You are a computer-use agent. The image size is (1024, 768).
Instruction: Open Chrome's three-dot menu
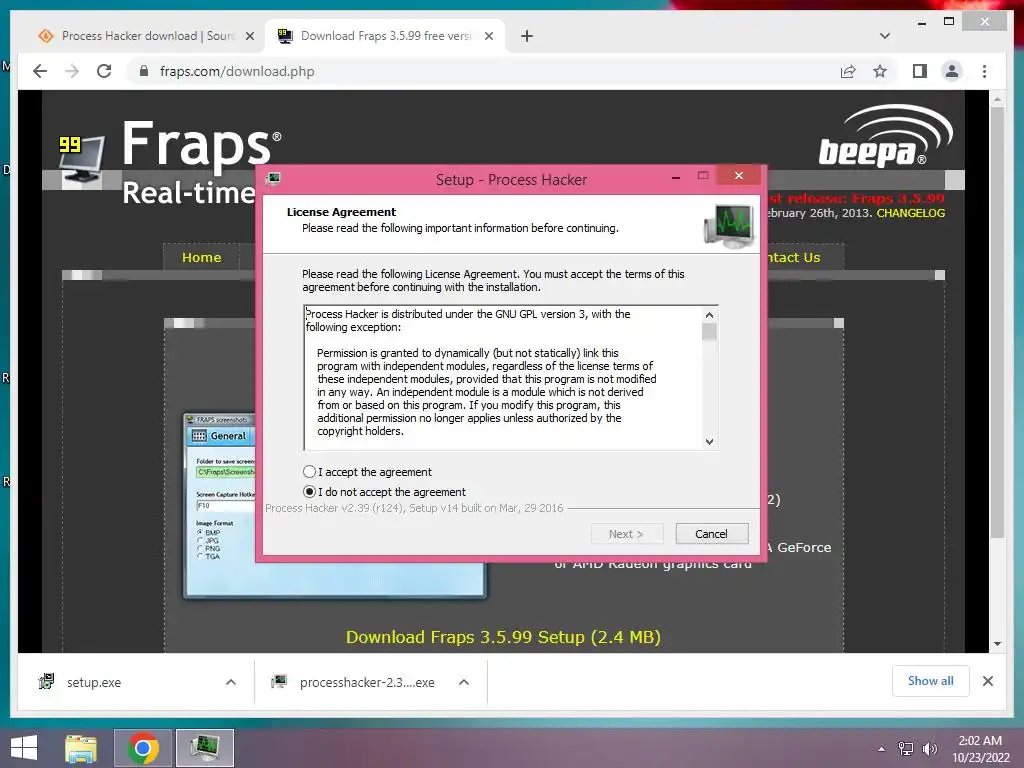(x=984, y=71)
